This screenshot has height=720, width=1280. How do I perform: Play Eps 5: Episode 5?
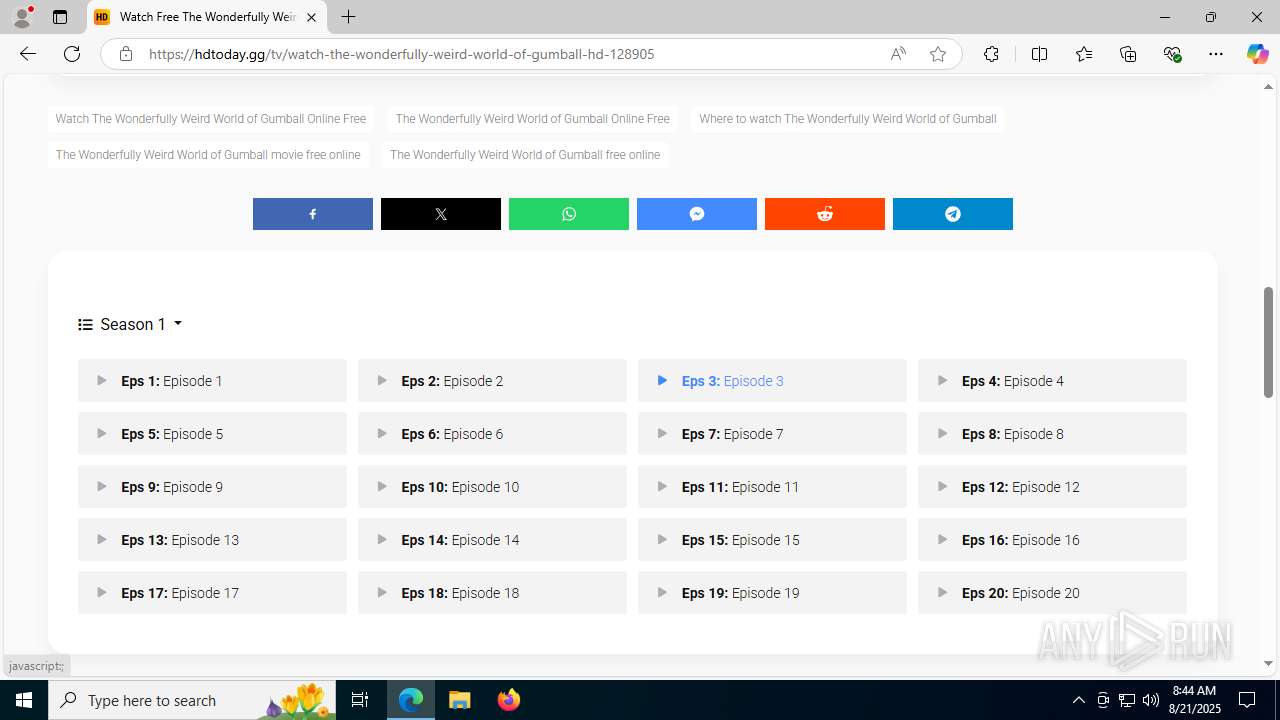pos(212,434)
